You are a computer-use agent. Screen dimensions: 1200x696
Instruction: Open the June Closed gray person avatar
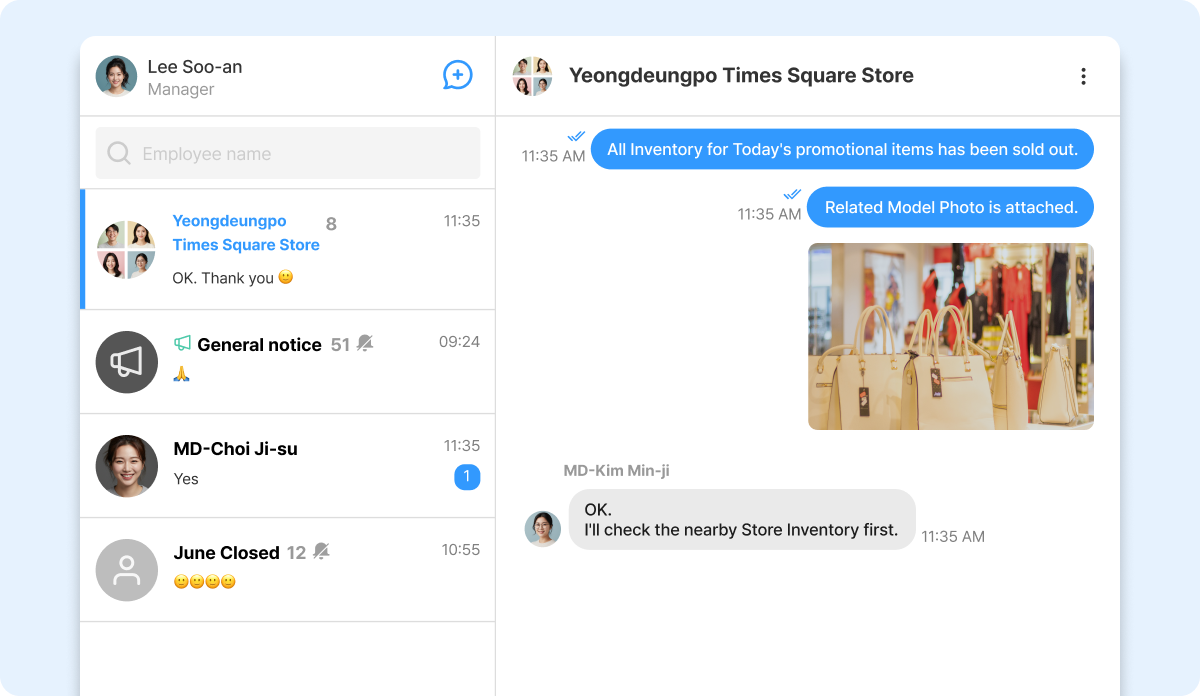pos(127,570)
